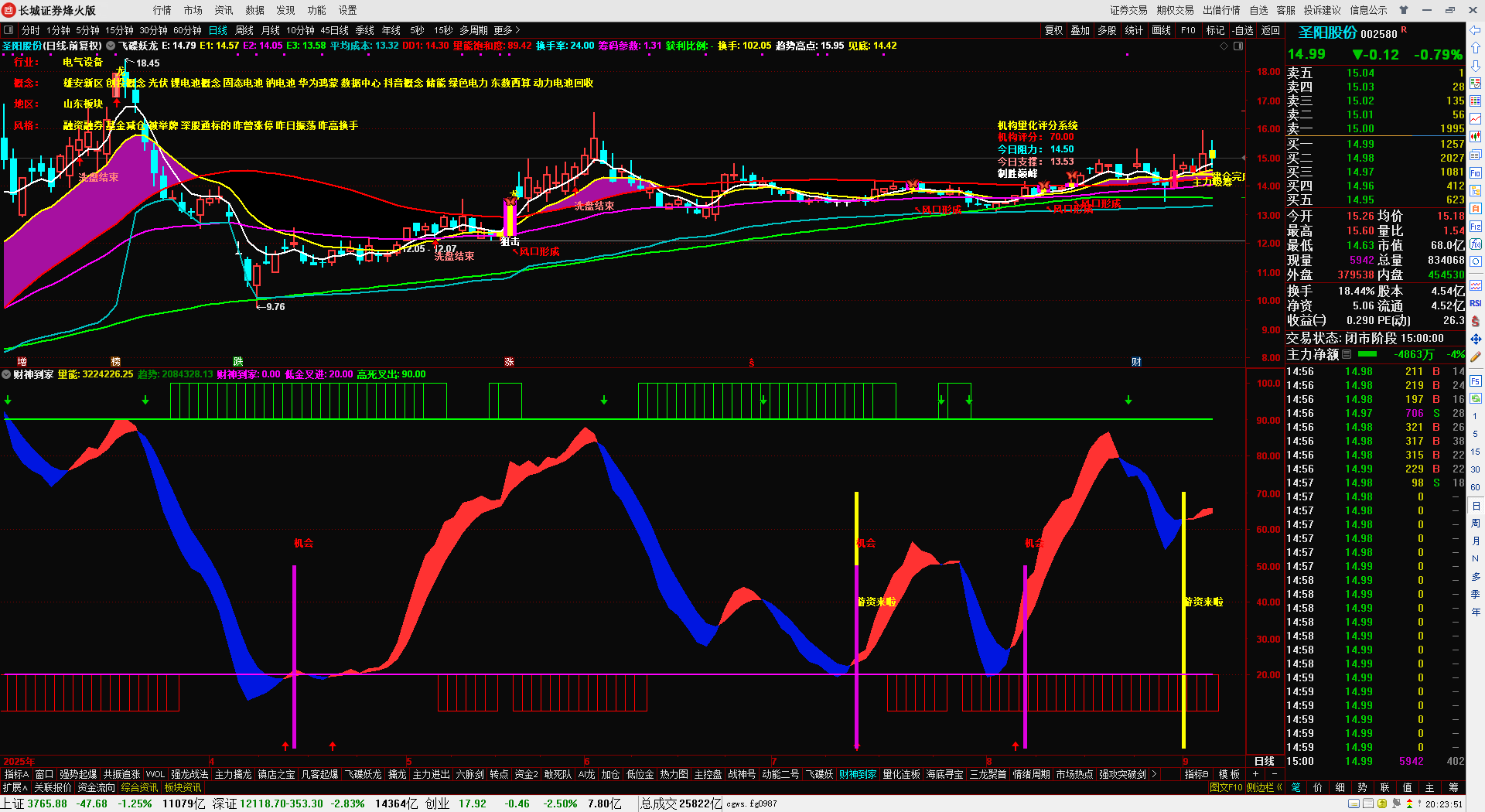Viewport: 1485px width, 812px height.
Task: Click the red-green signal icon in status bar
Action: pos(1409,804)
